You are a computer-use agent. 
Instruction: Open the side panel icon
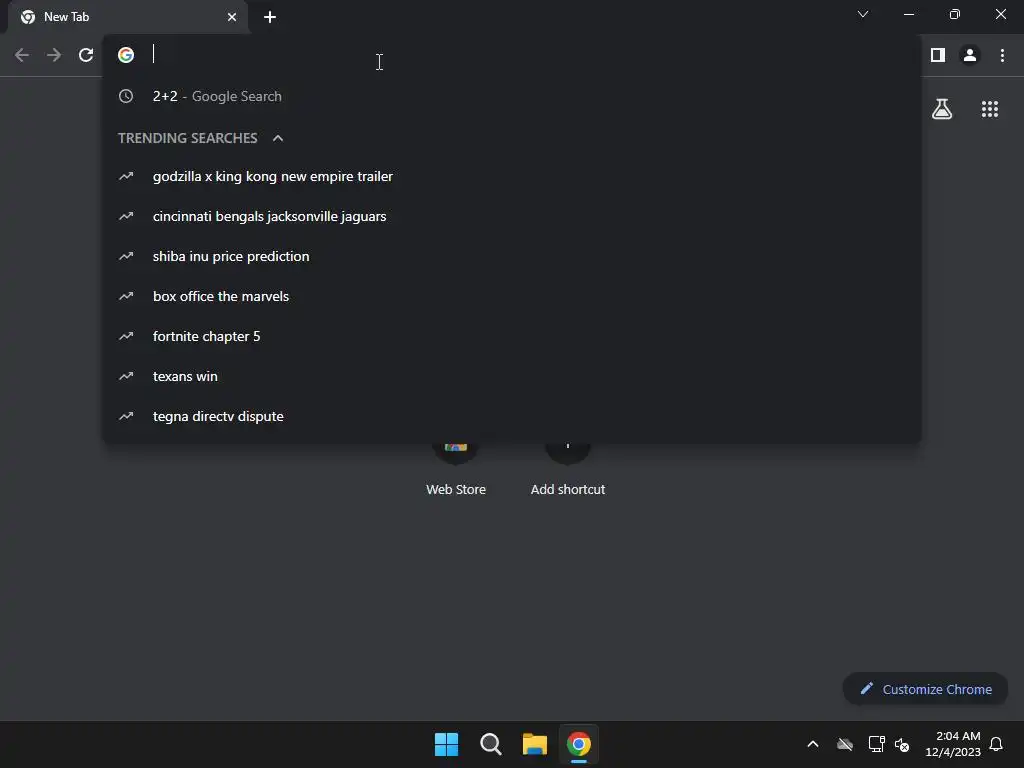(938, 55)
